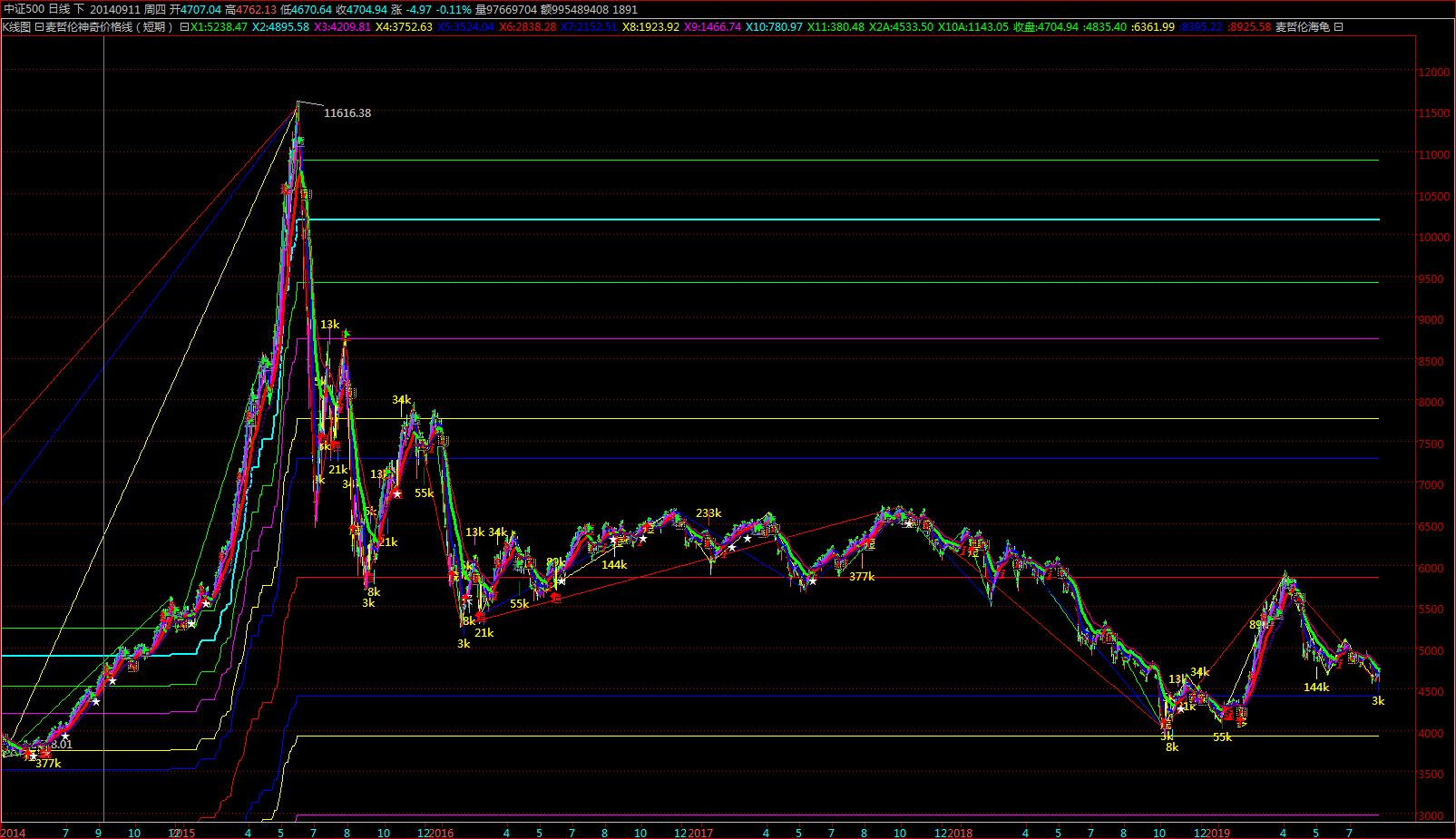Click the peak price label 11616.38
This screenshot has height=839, width=1456.
(x=347, y=113)
